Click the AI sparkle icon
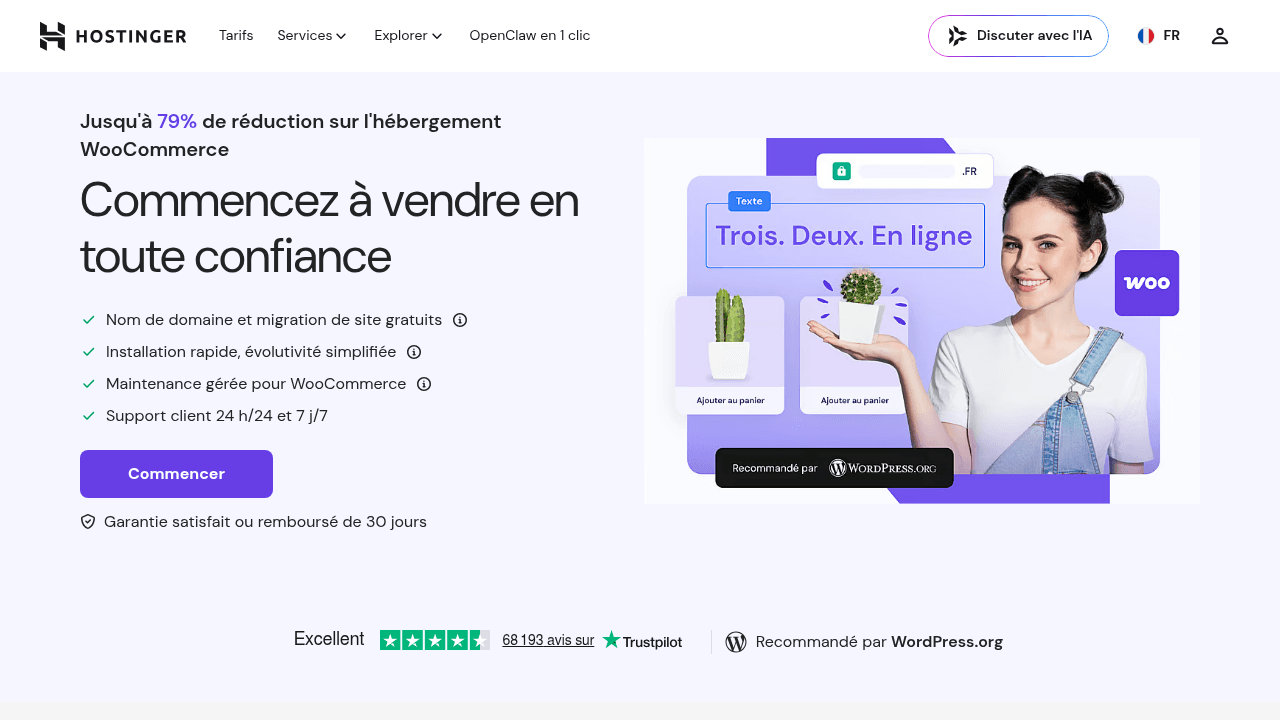 click(x=957, y=36)
